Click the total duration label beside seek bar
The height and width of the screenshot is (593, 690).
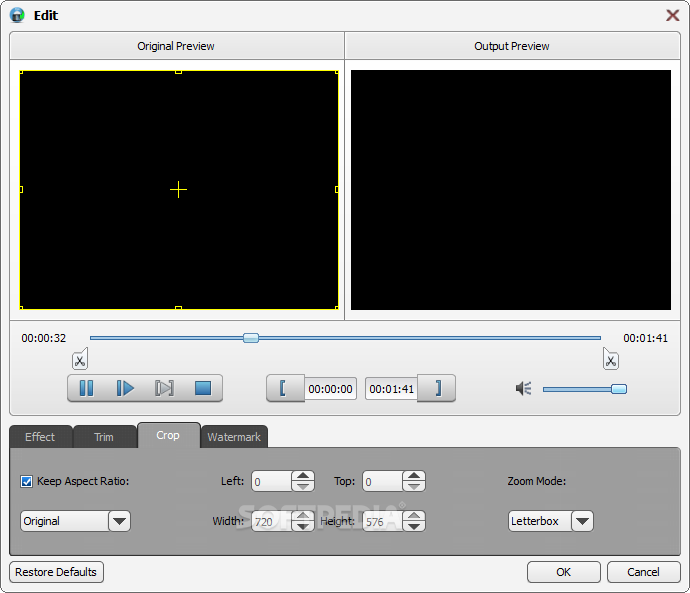point(645,338)
